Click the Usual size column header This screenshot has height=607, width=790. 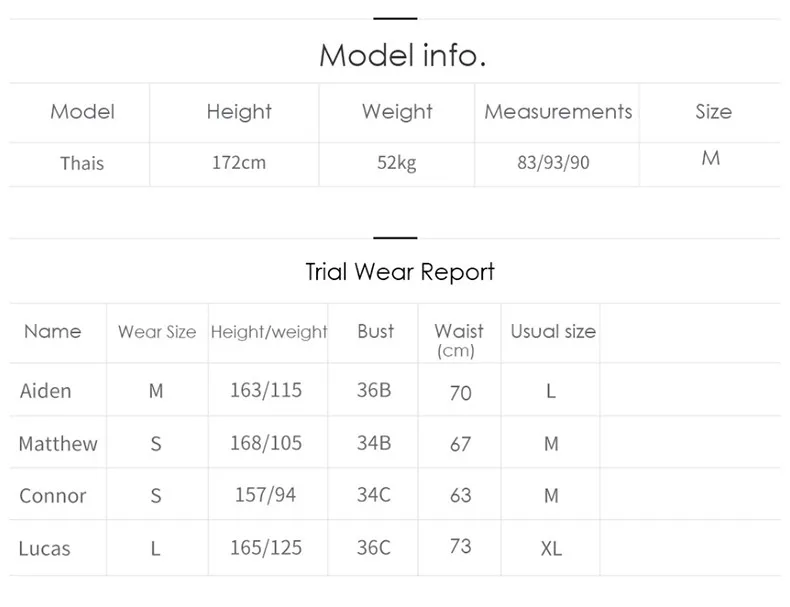pos(553,331)
